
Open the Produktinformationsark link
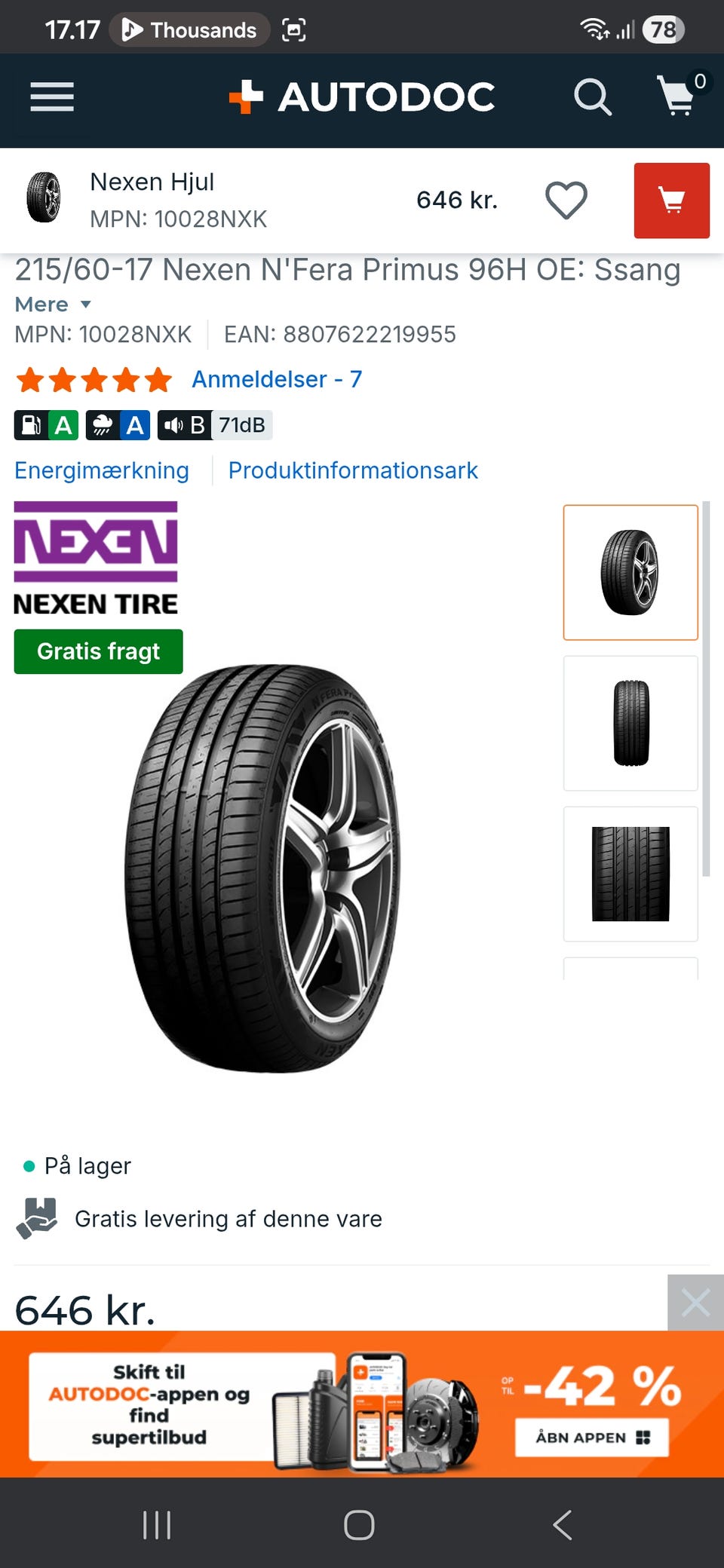(x=353, y=470)
